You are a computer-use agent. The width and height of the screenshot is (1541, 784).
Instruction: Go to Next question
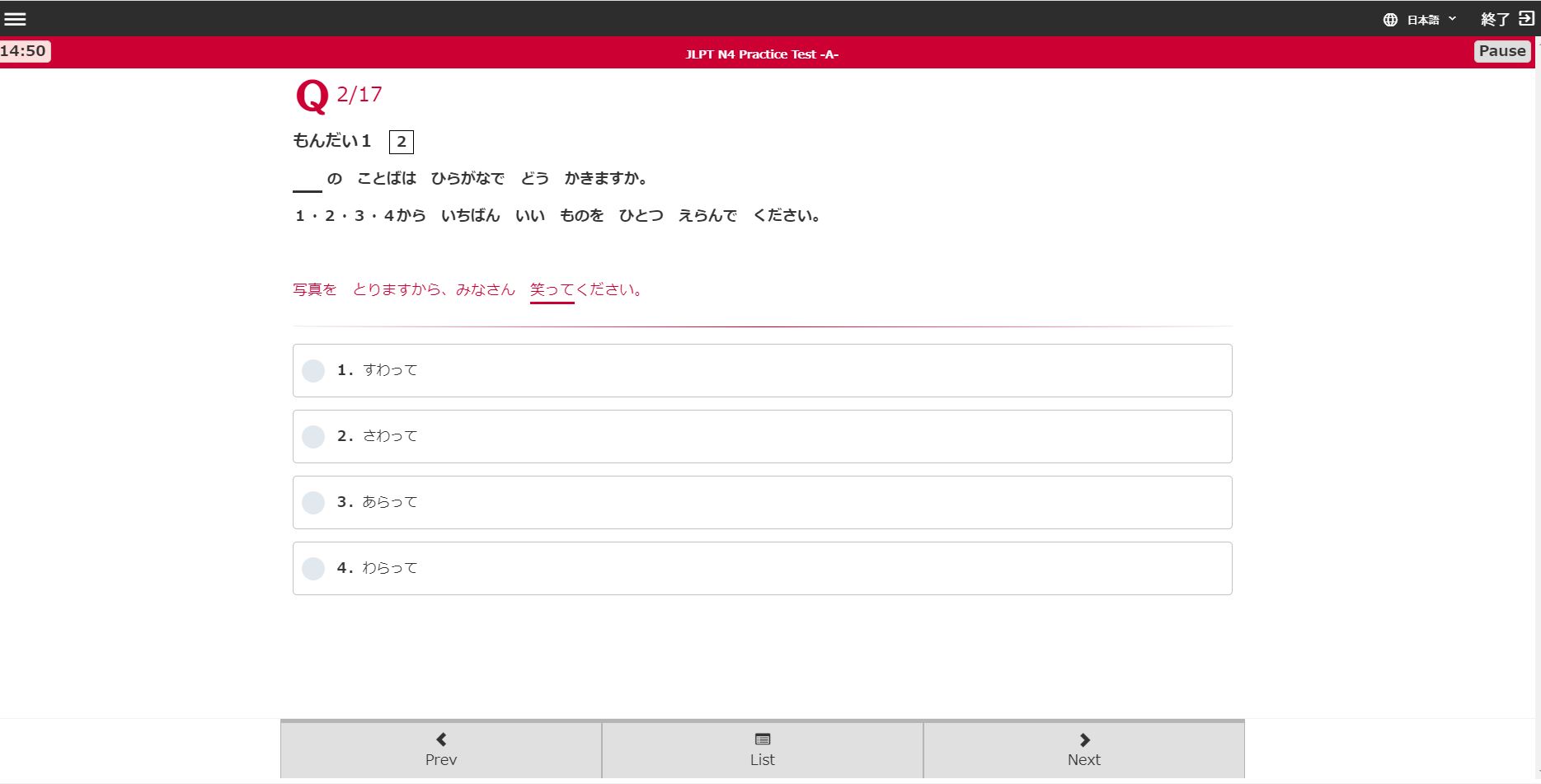(1084, 749)
